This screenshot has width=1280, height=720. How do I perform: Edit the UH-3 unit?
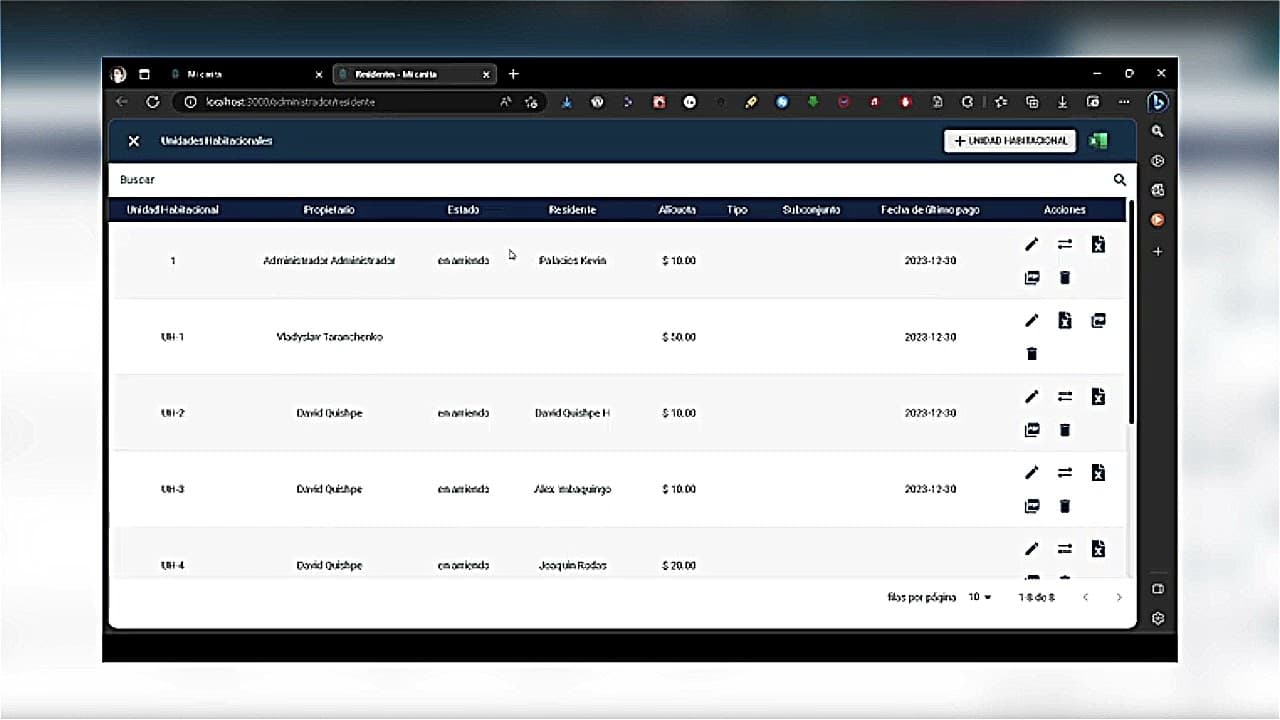pos(1032,473)
